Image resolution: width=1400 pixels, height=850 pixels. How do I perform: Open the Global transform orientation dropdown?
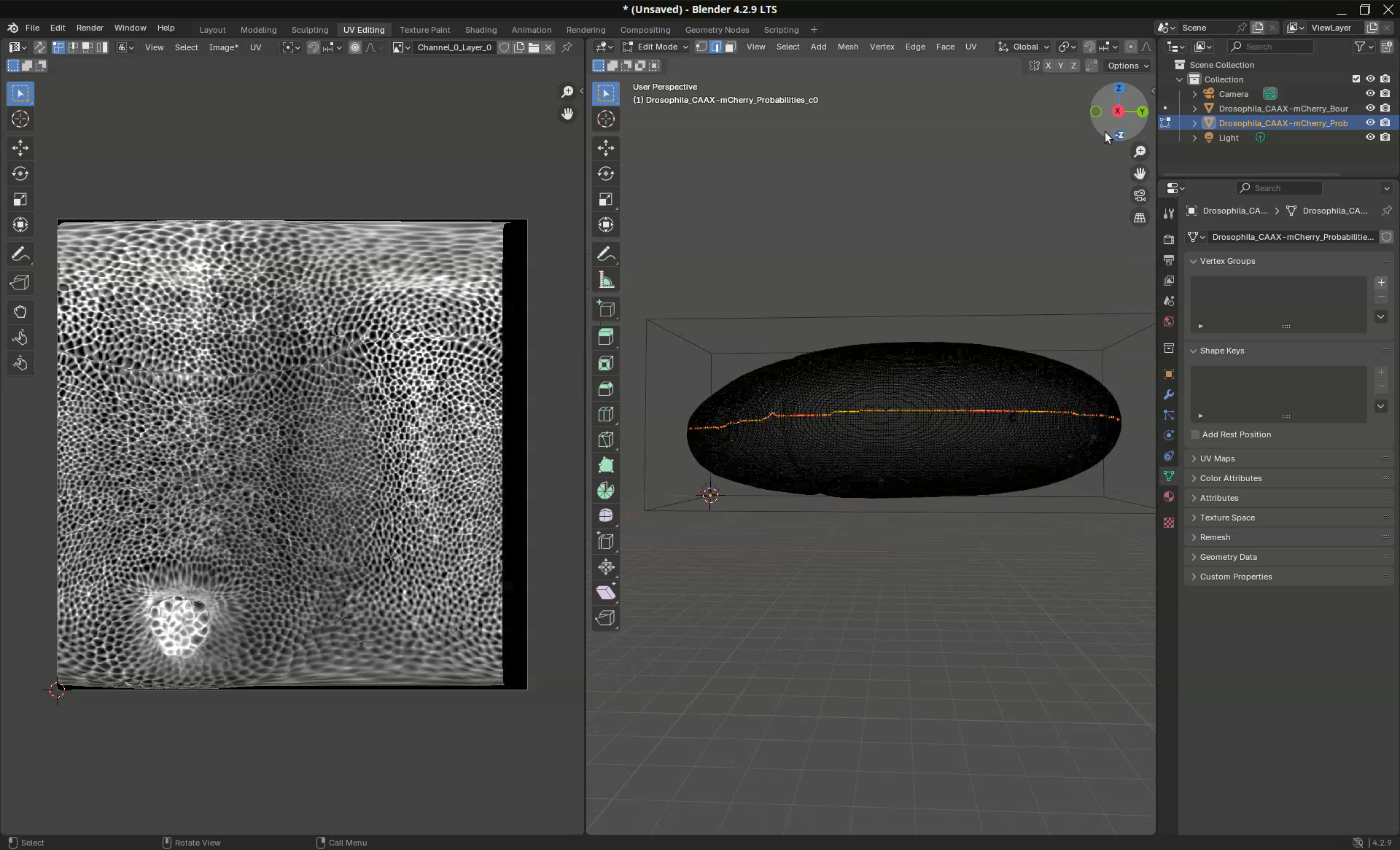tap(1024, 47)
